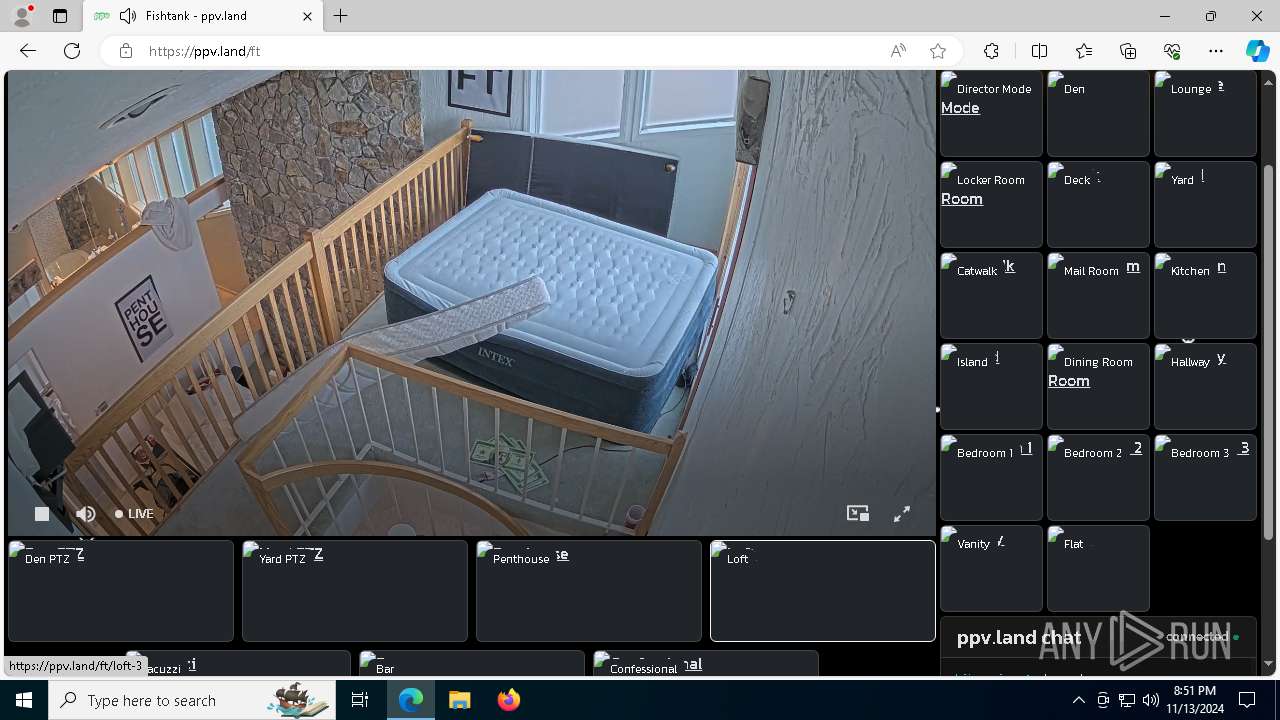Open the Confessional camera feed
The height and width of the screenshot is (720, 1280).
coord(706,663)
